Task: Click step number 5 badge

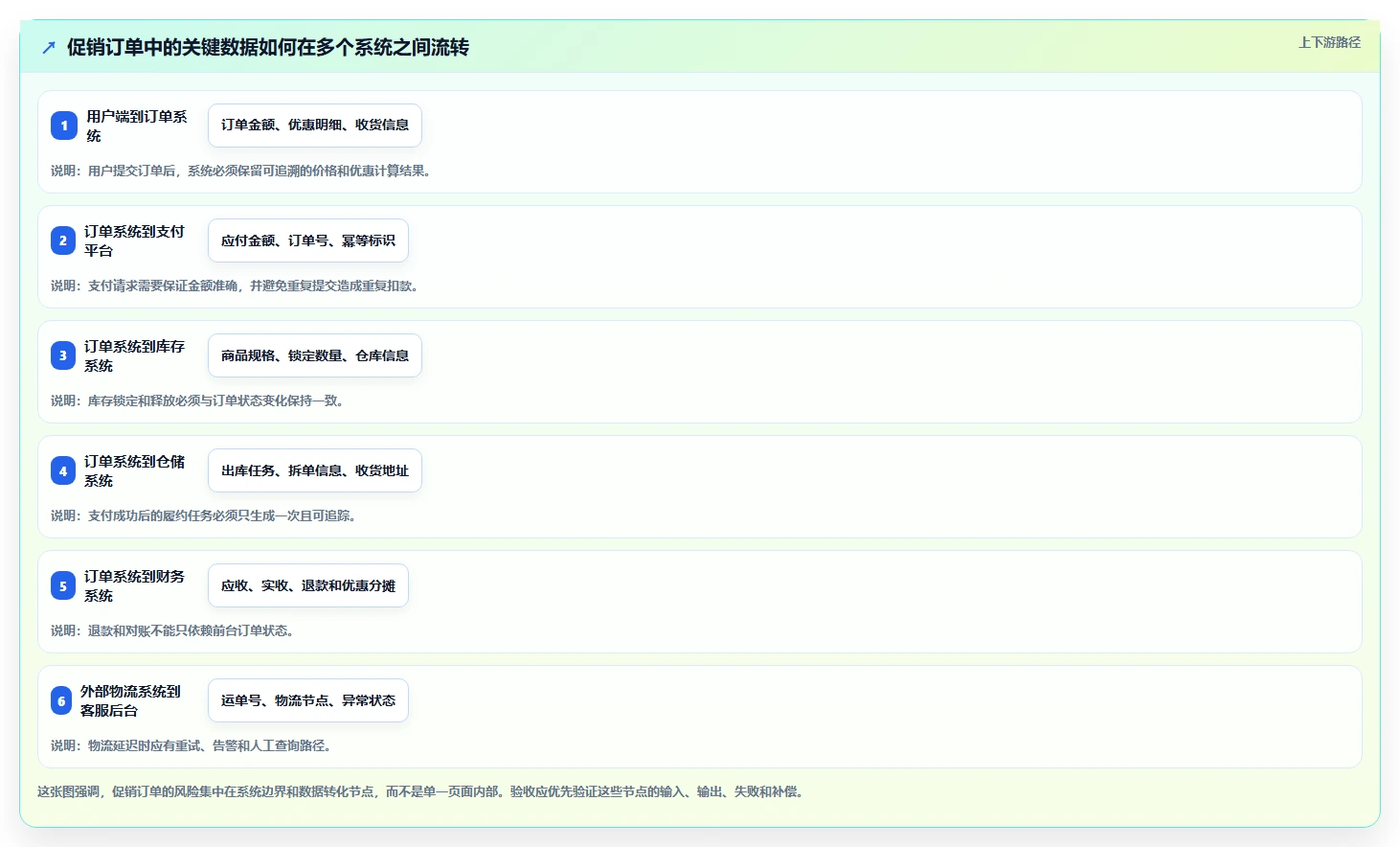Action: pos(63,585)
